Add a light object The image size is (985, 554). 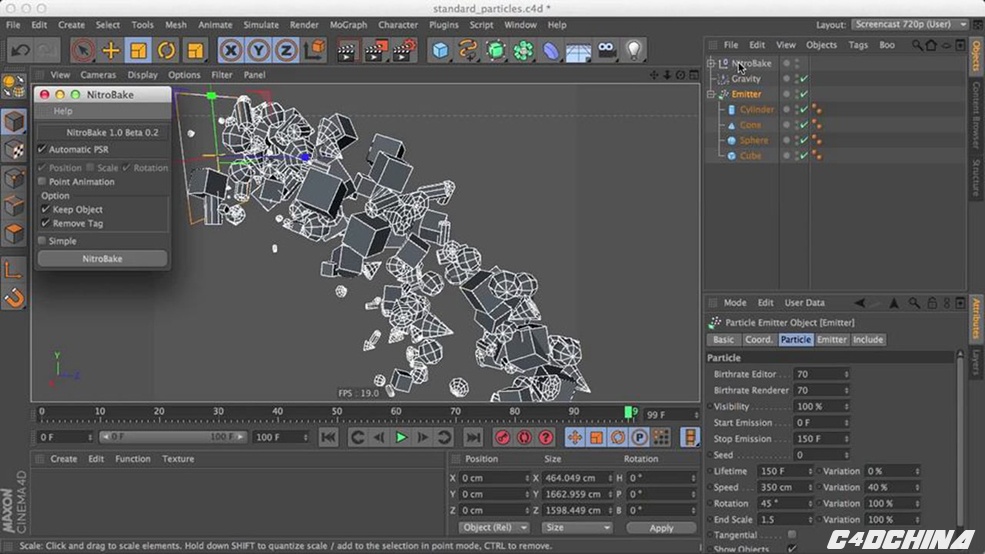point(634,50)
